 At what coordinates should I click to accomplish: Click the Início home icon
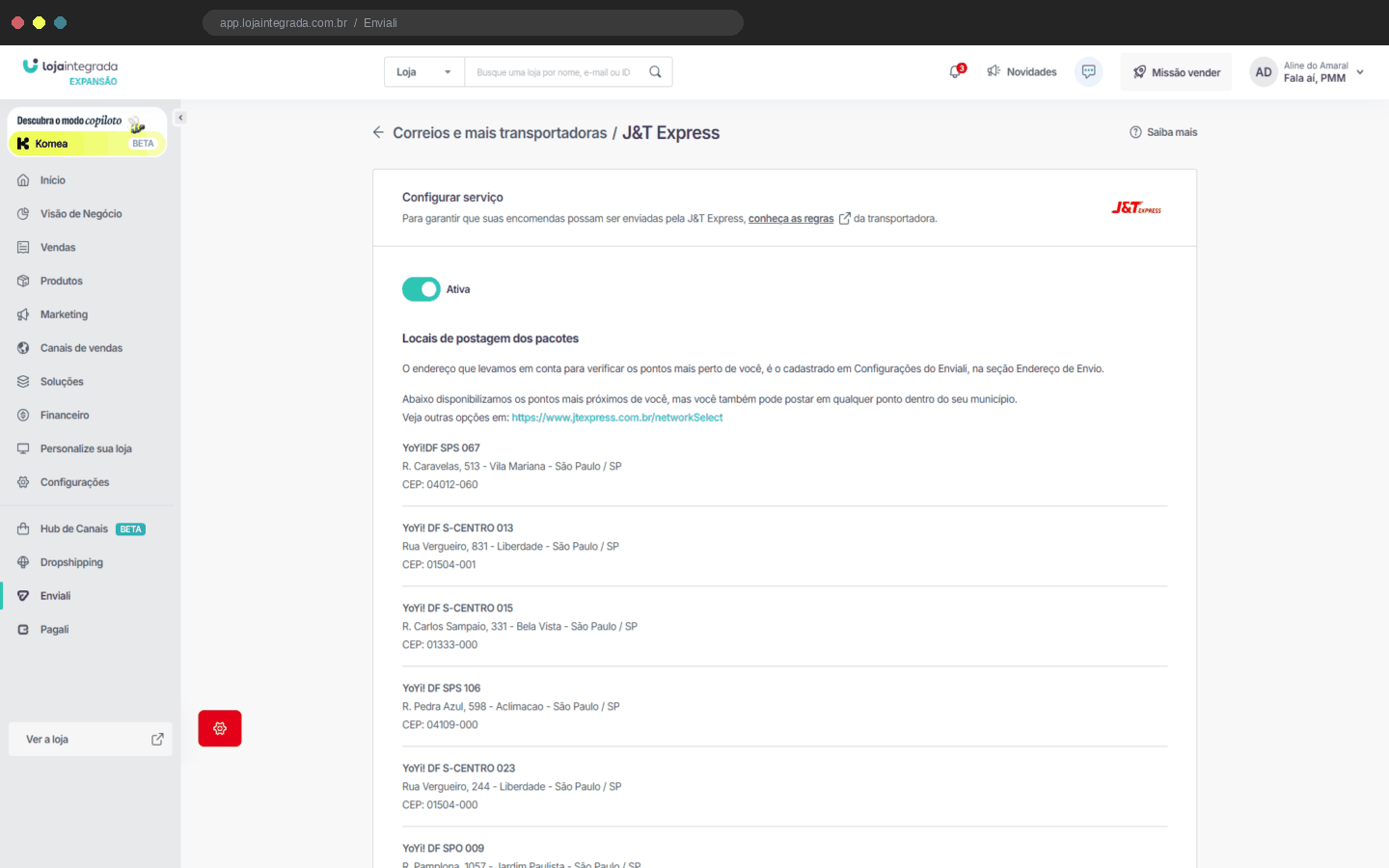coord(23,180)
